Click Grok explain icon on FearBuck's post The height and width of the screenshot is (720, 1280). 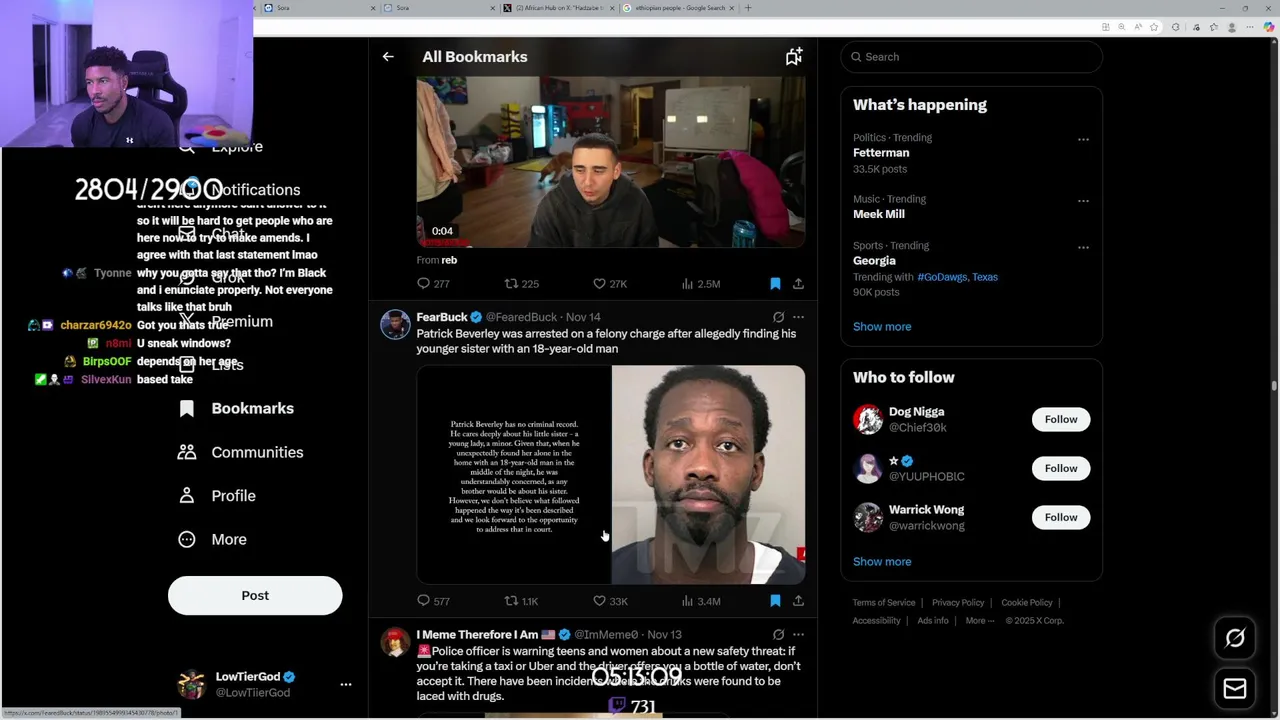pos(778,317)
